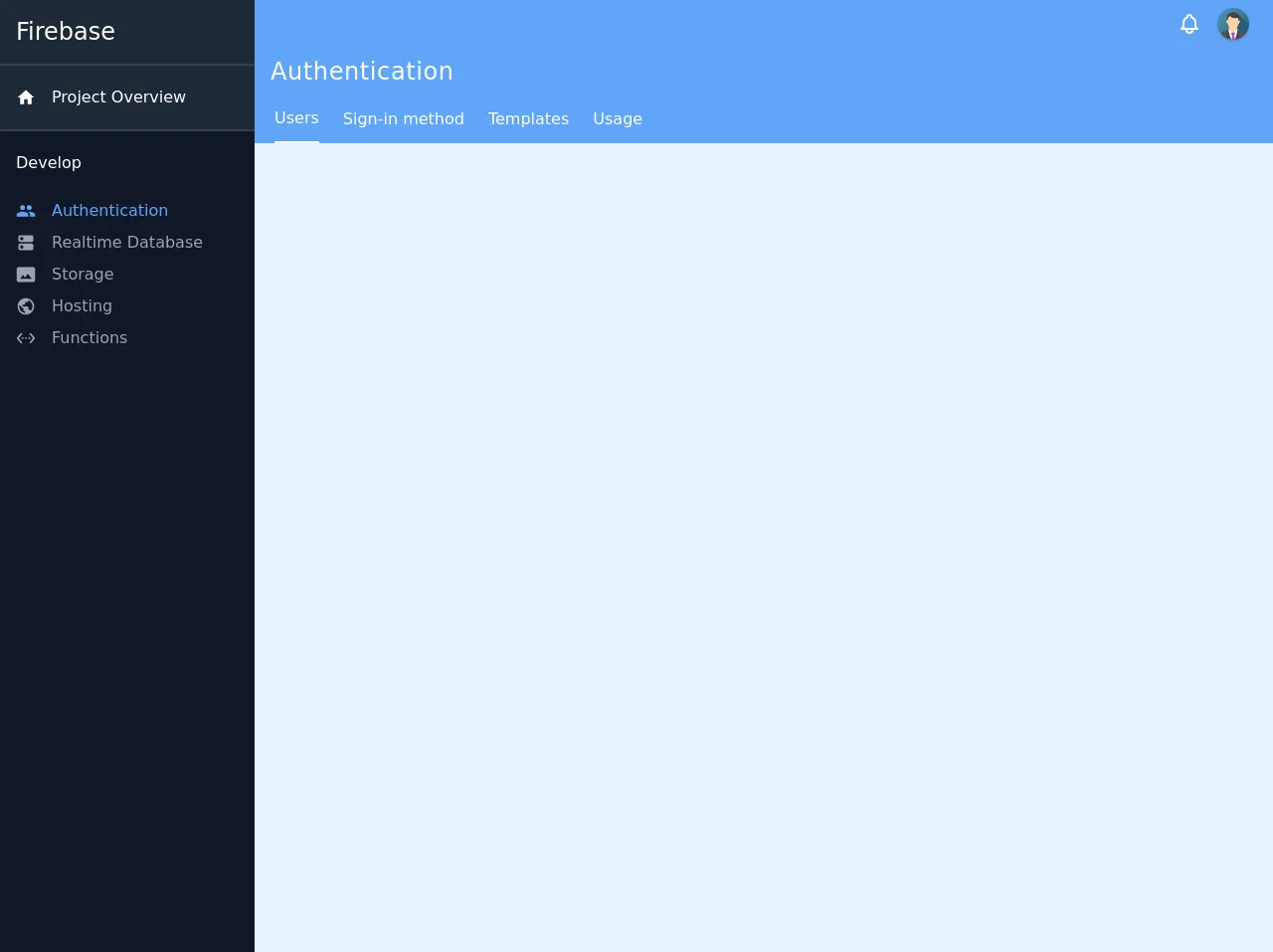Image resolution: width=1273 pixels, height=952 pixels.
Task: Open the user profile avatar
Action: click(x=1232, y=24)
